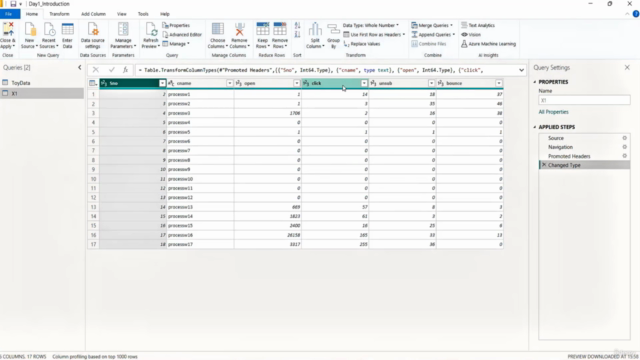Open query Properties
The height and width of the screenshot is (360, 640).
coord(176,25)
